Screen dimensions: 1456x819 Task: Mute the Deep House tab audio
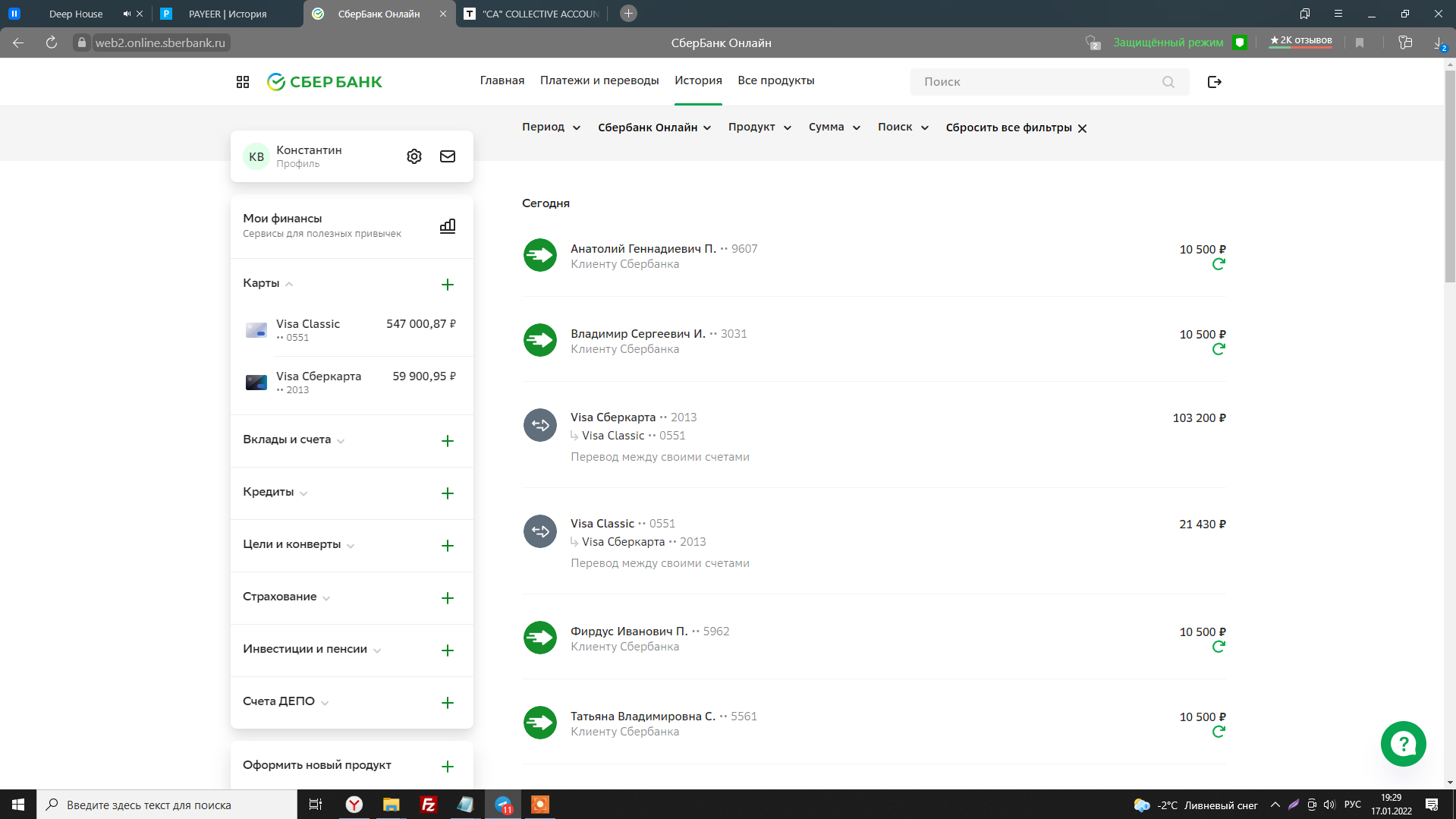tap(127, 14)
